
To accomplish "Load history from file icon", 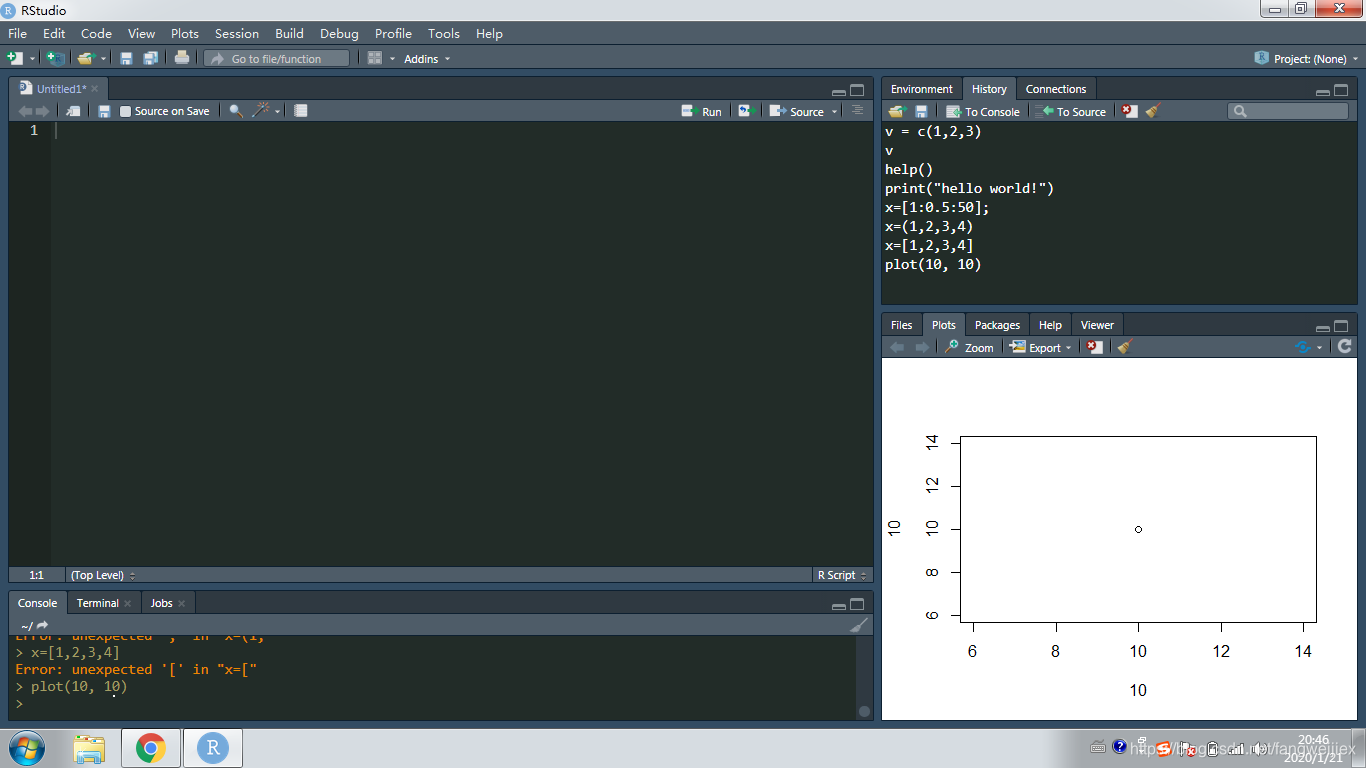I will click(897, 111).
